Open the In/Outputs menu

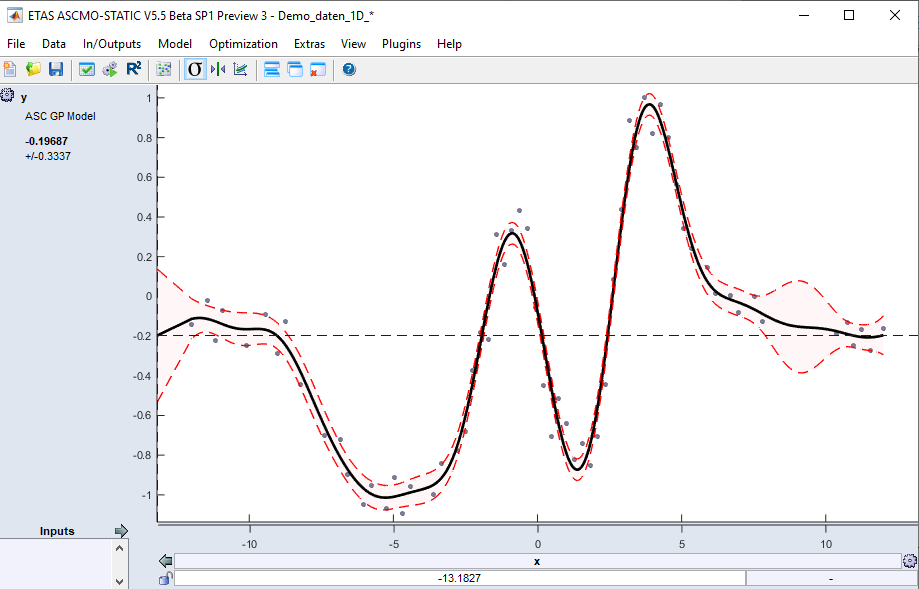pyautogui.click(x=112, y=44)
